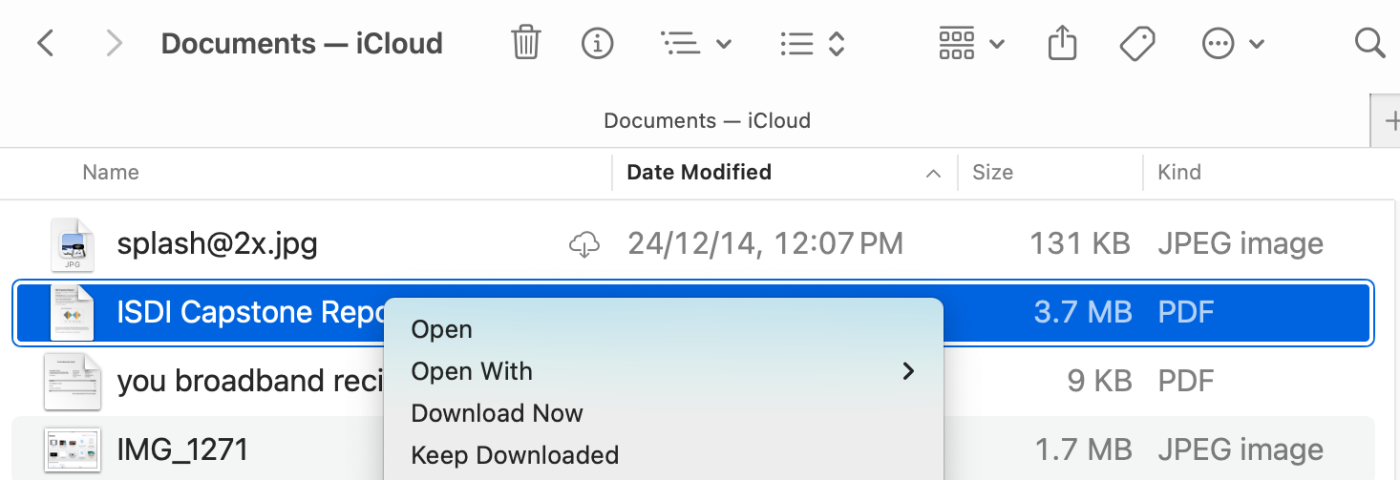Toggle the sort order stepper
The width and height of the screenshot is (1400, 480).
pyautogui.click(x=813, y=43)
